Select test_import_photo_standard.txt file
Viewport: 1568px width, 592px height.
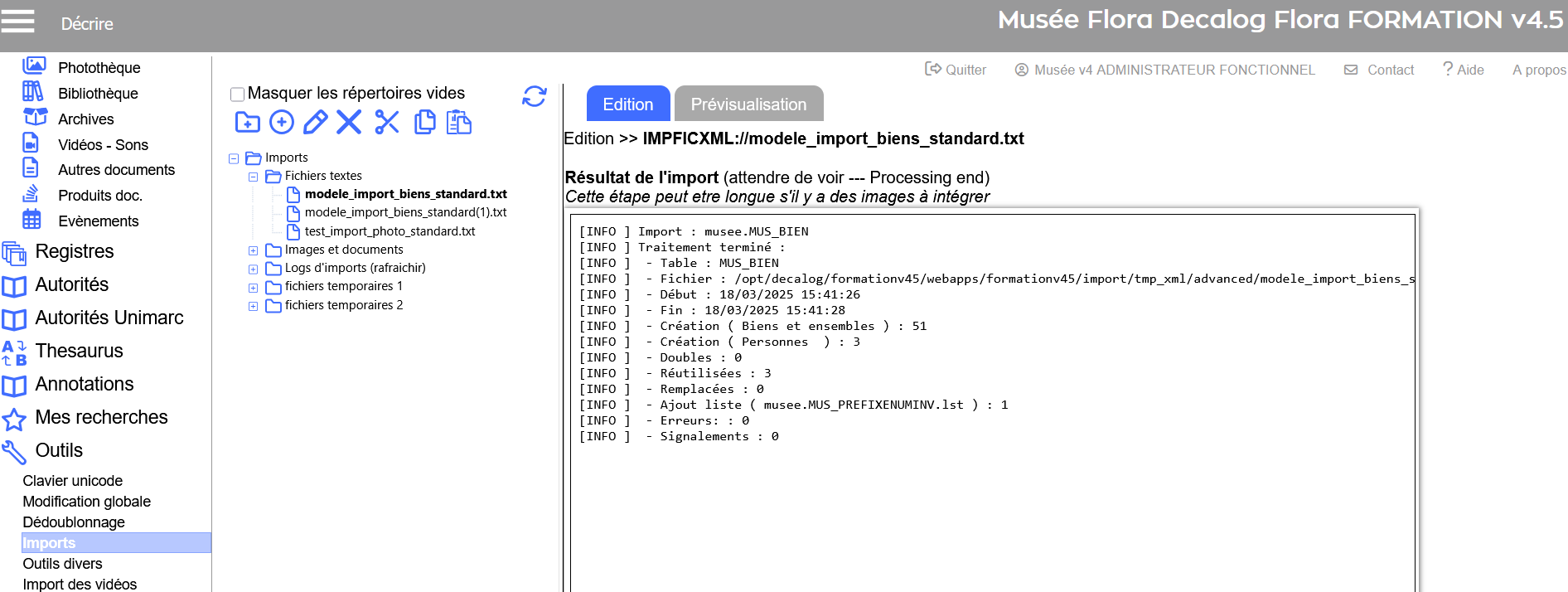(x=390, y=231)
